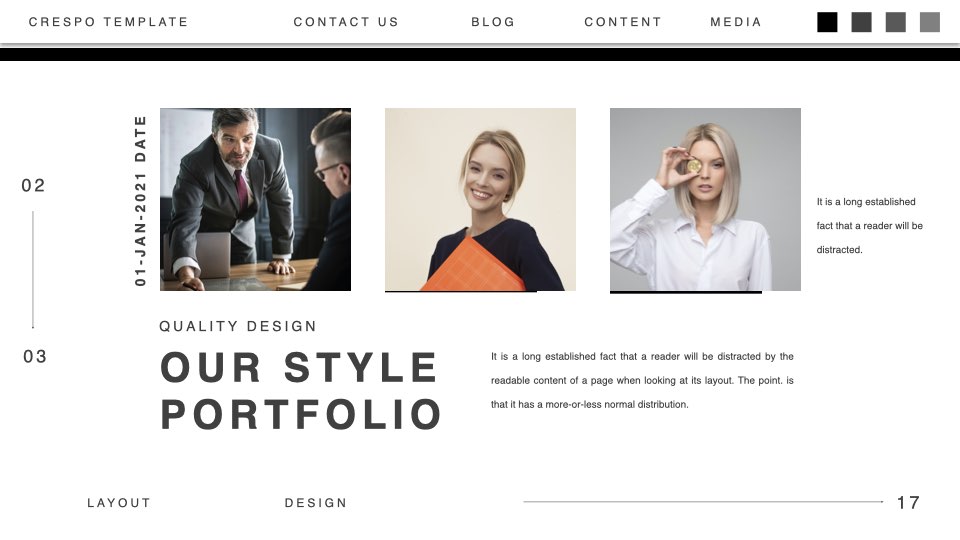This screenshot has height=540, width=960.
Task: Pick the second dark gray swatch
Action: tap(861, 22)
